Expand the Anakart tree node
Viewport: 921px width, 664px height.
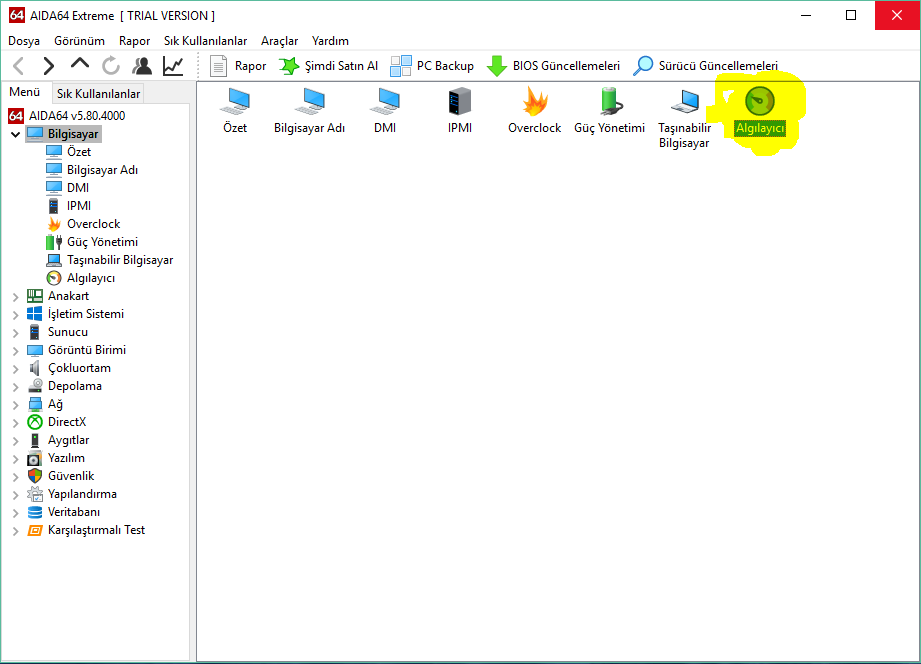[x=16, y=297]
